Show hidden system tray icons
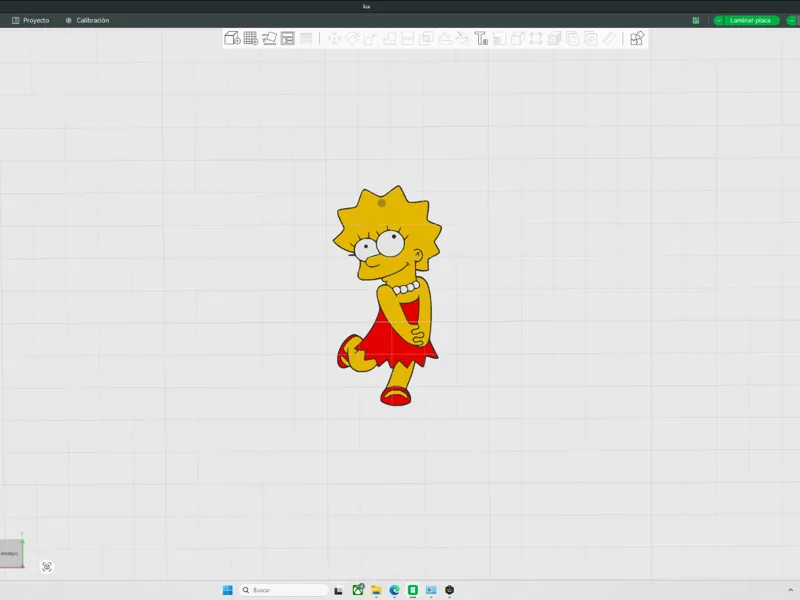The width and height of the screenshot is (800, 600). 791,590
